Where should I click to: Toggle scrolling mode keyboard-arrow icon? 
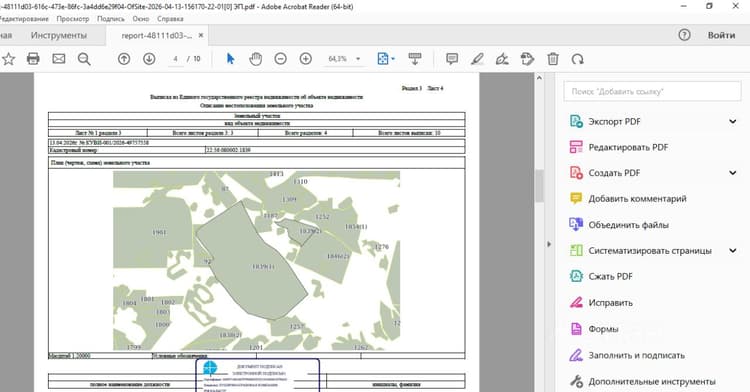415,59
